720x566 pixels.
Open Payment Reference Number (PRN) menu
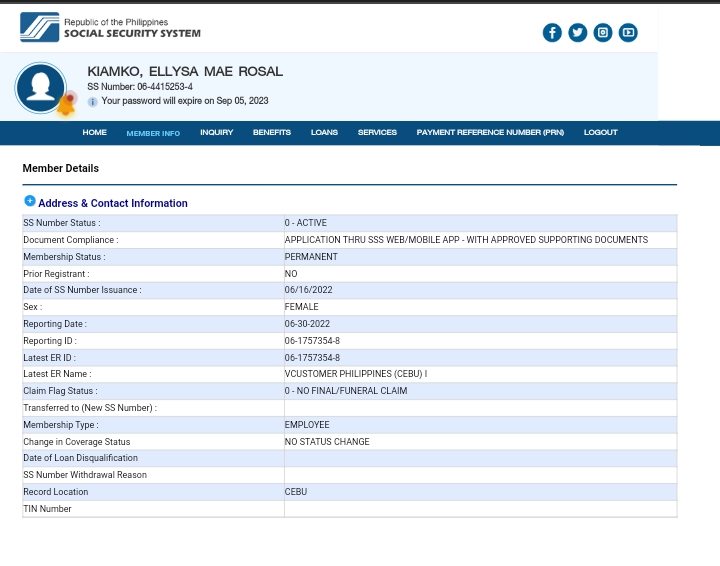point(490,133)
